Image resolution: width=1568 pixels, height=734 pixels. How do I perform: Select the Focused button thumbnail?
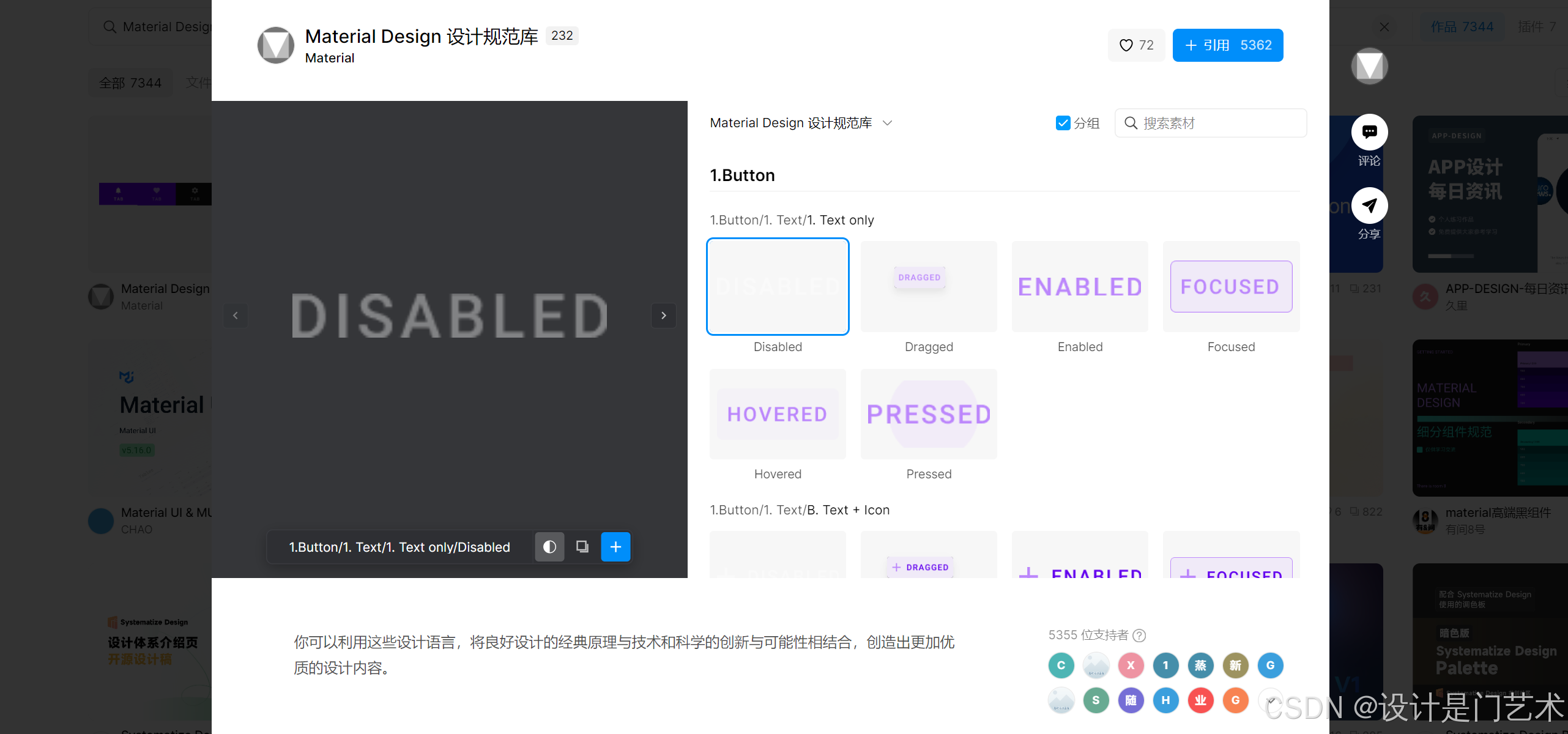[x=1231, y=286]
